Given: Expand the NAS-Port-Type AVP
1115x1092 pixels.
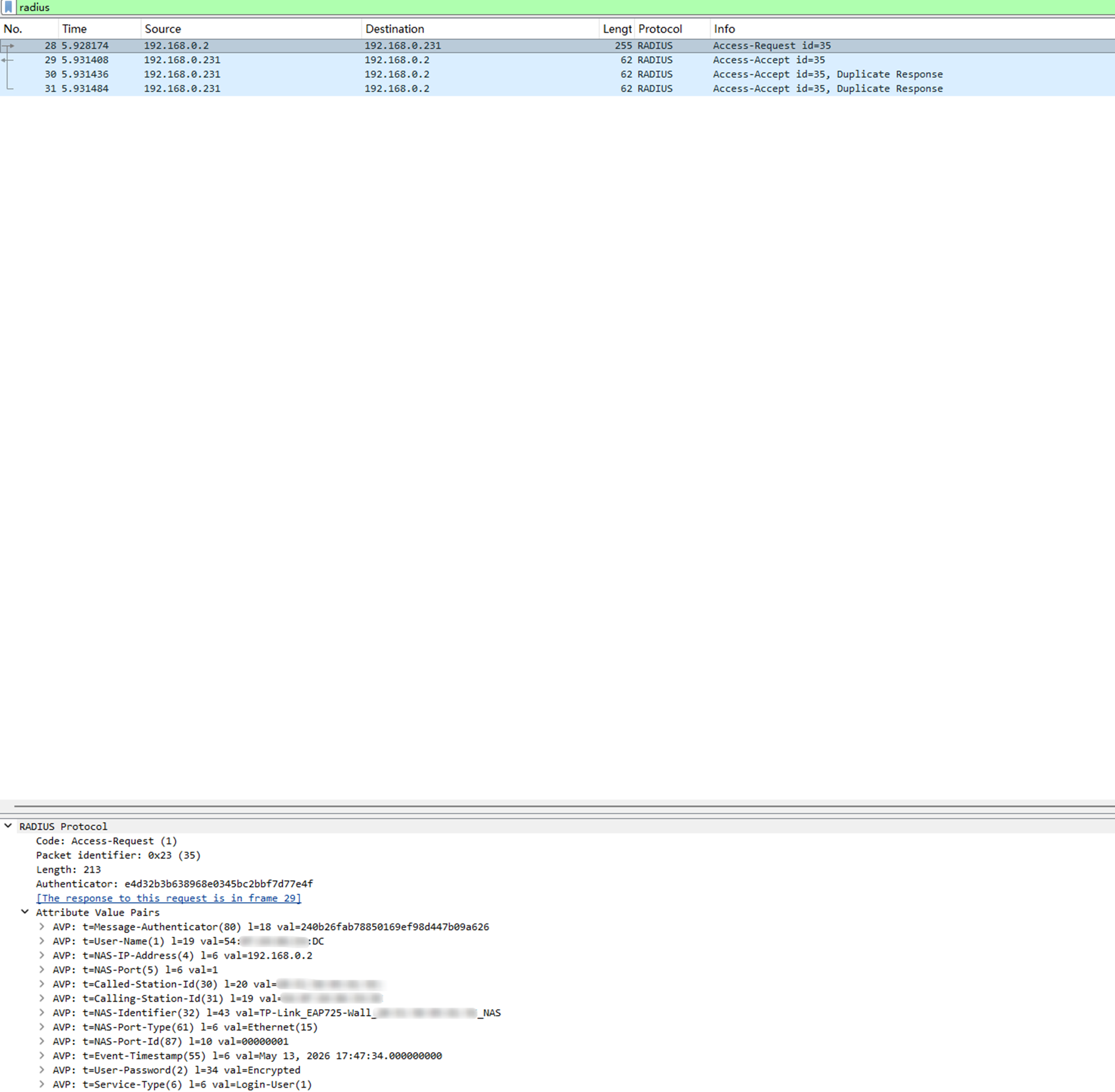Looking at the screenshot, I should 42,1027.
